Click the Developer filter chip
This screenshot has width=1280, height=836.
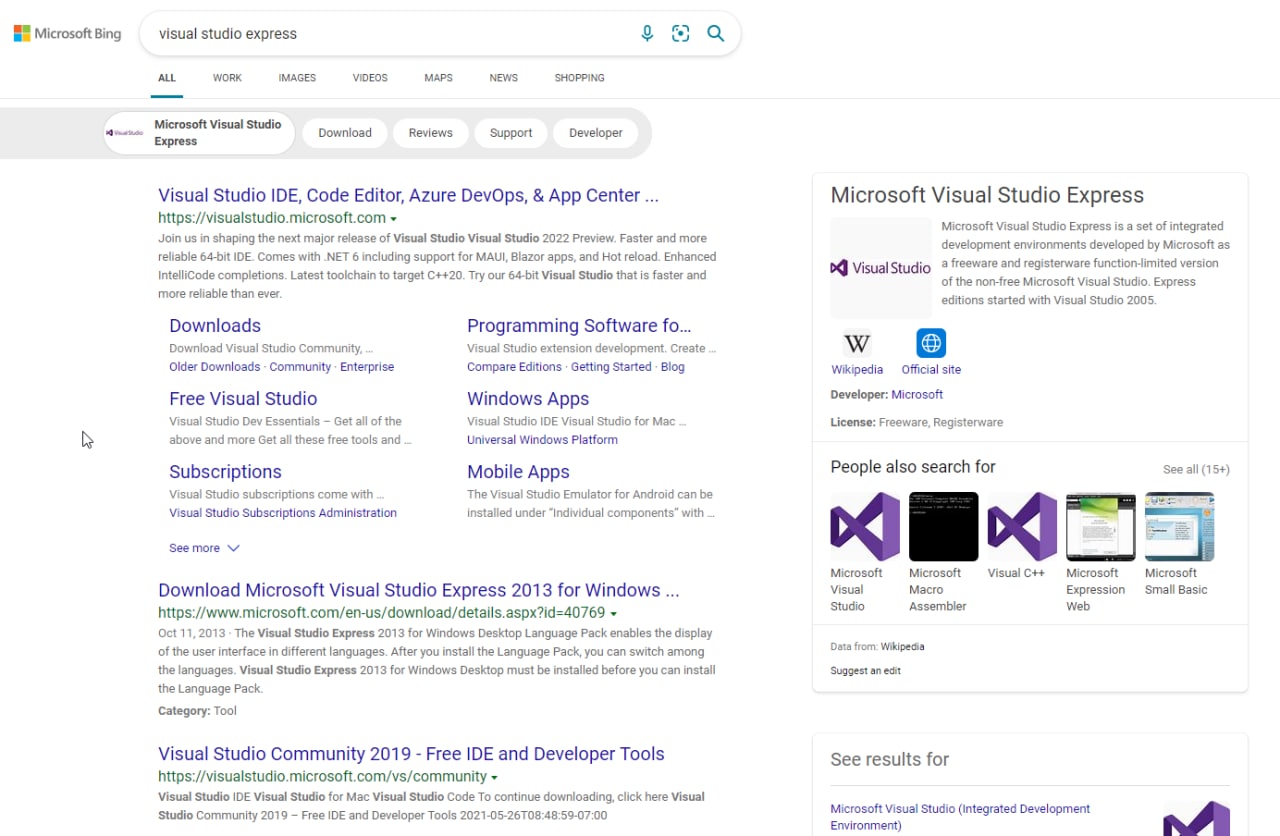pyautogui.click(x=596, y=133)
